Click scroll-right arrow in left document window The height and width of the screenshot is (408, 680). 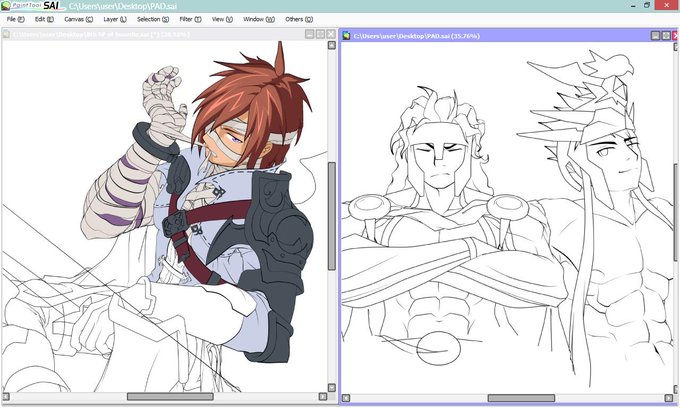coord(323,397)
